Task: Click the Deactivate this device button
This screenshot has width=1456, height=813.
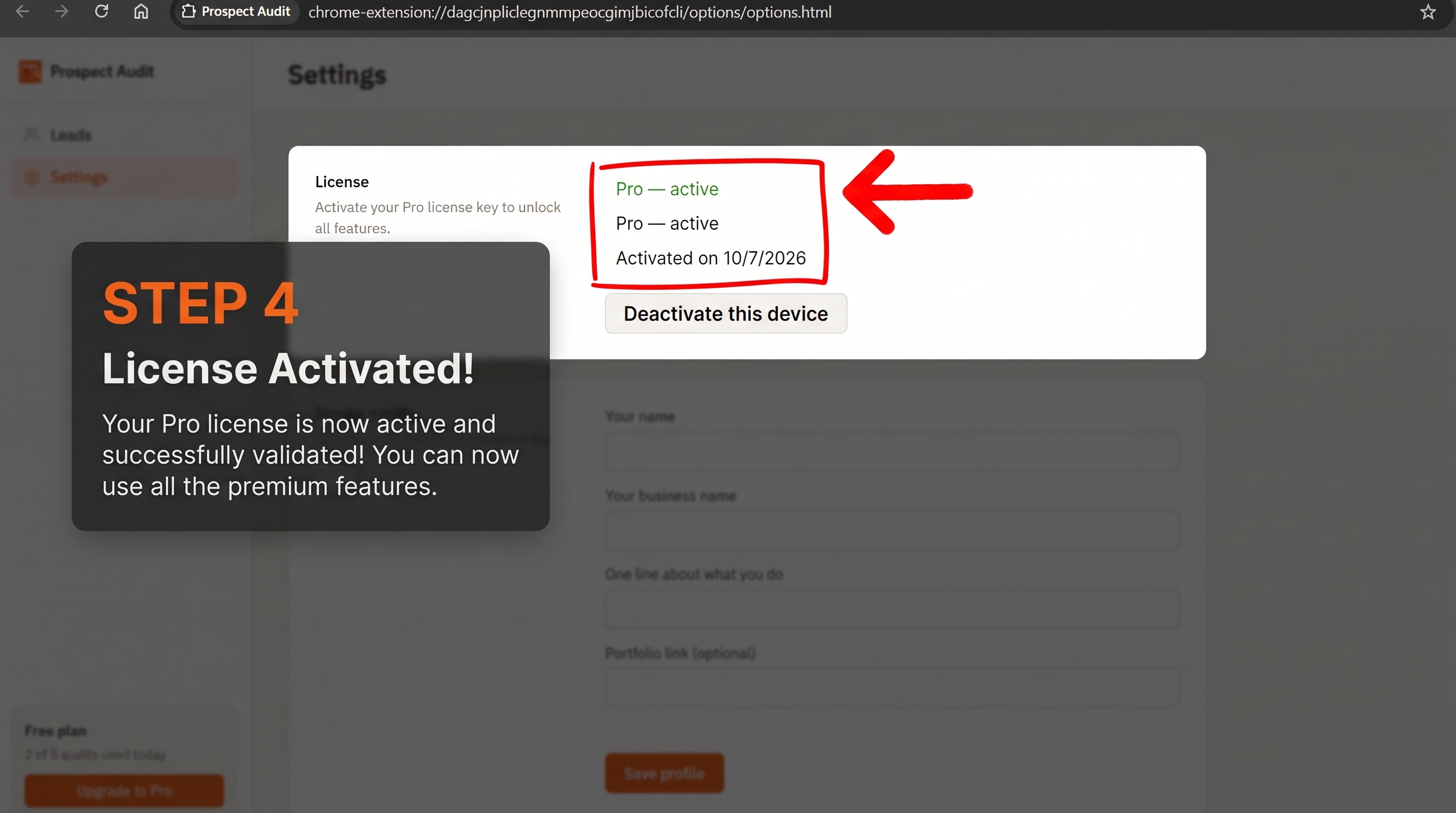Action: coord(726,313)
